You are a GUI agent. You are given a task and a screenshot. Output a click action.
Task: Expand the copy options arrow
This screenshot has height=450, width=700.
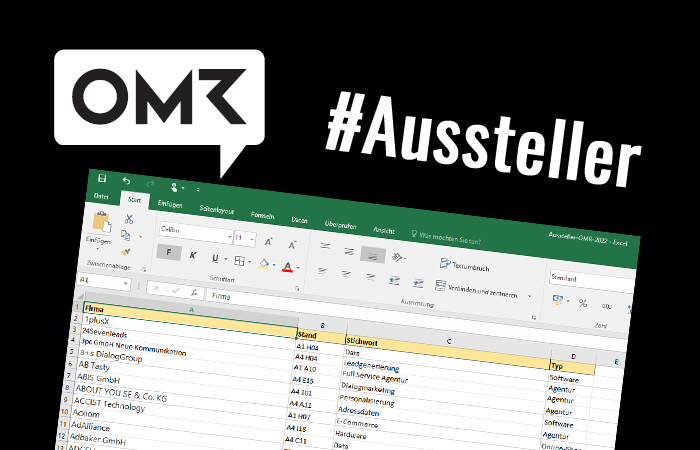140,237
